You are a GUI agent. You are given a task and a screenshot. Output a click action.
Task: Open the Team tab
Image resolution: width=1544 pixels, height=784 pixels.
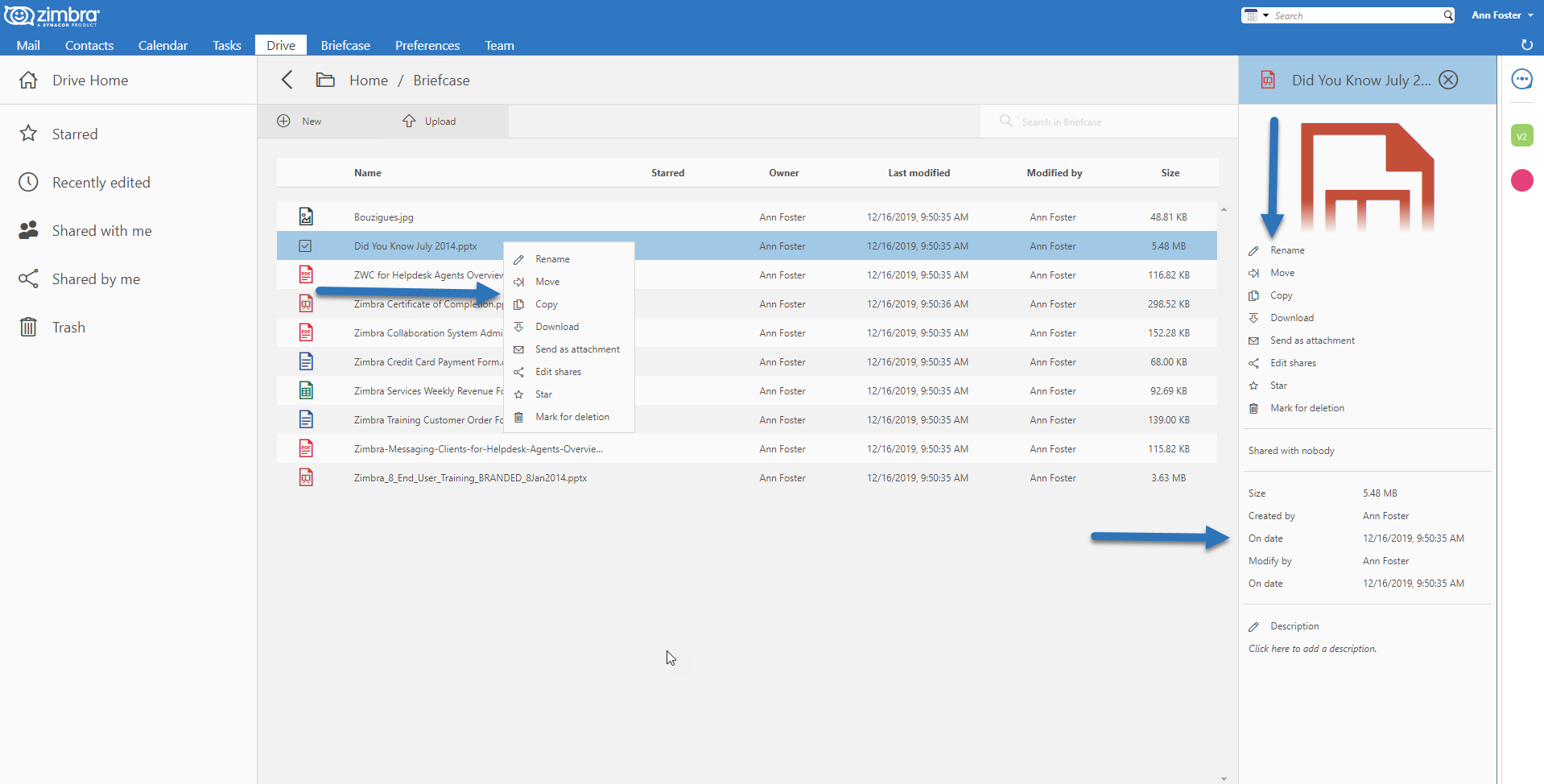(499, 45)
